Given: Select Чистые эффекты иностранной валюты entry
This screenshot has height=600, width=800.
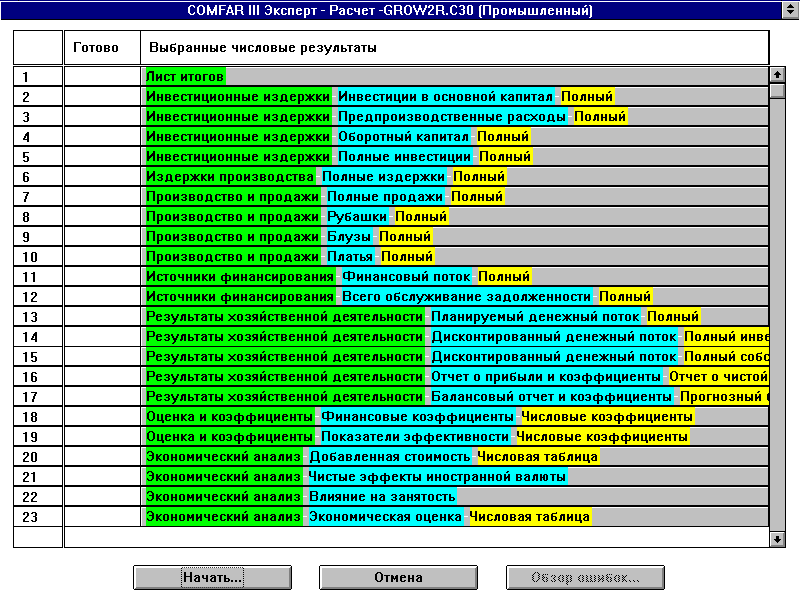Looking at the screenshot, I should (x=437, y=477).
